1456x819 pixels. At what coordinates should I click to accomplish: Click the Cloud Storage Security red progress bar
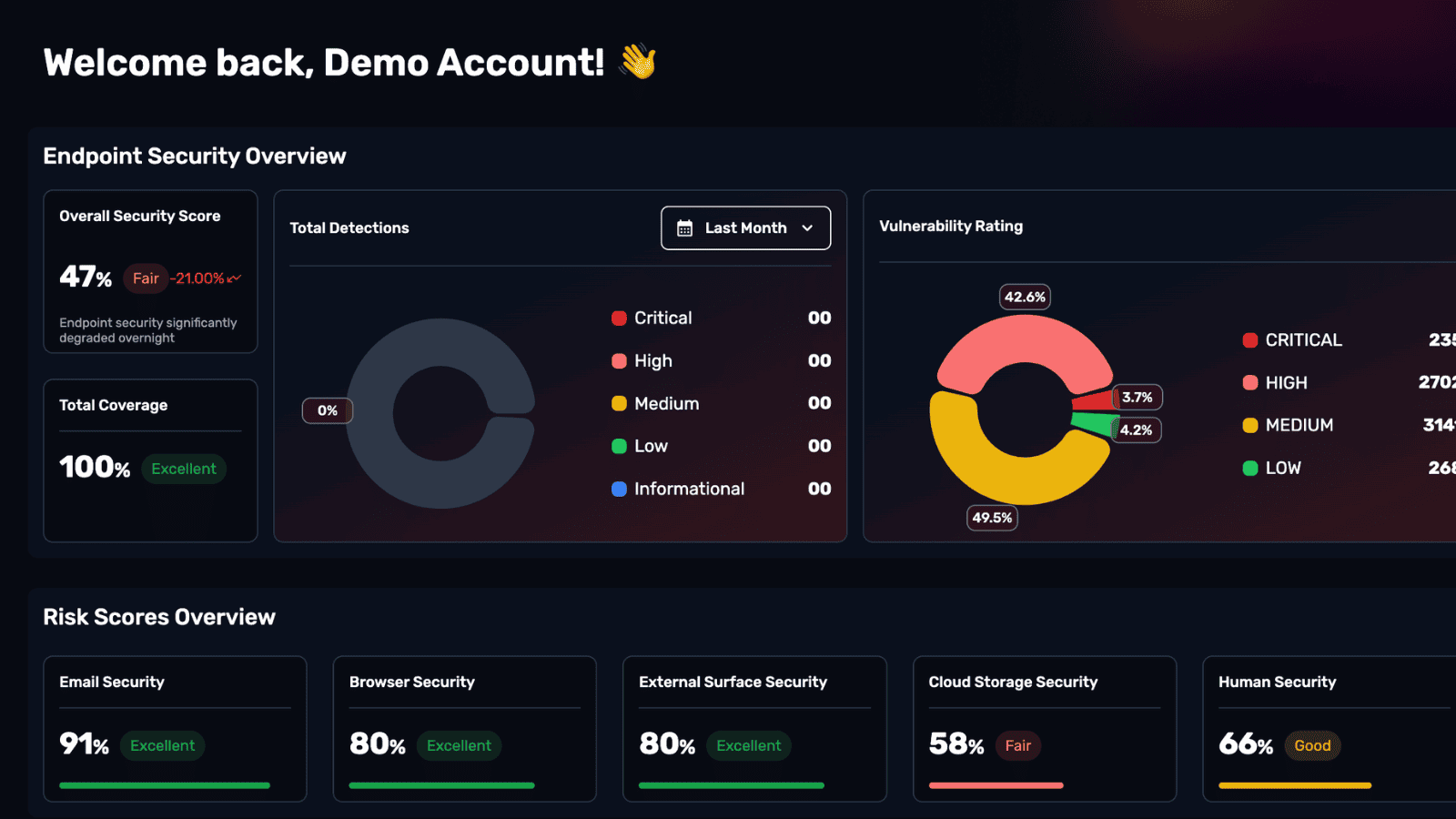point(996,785)
